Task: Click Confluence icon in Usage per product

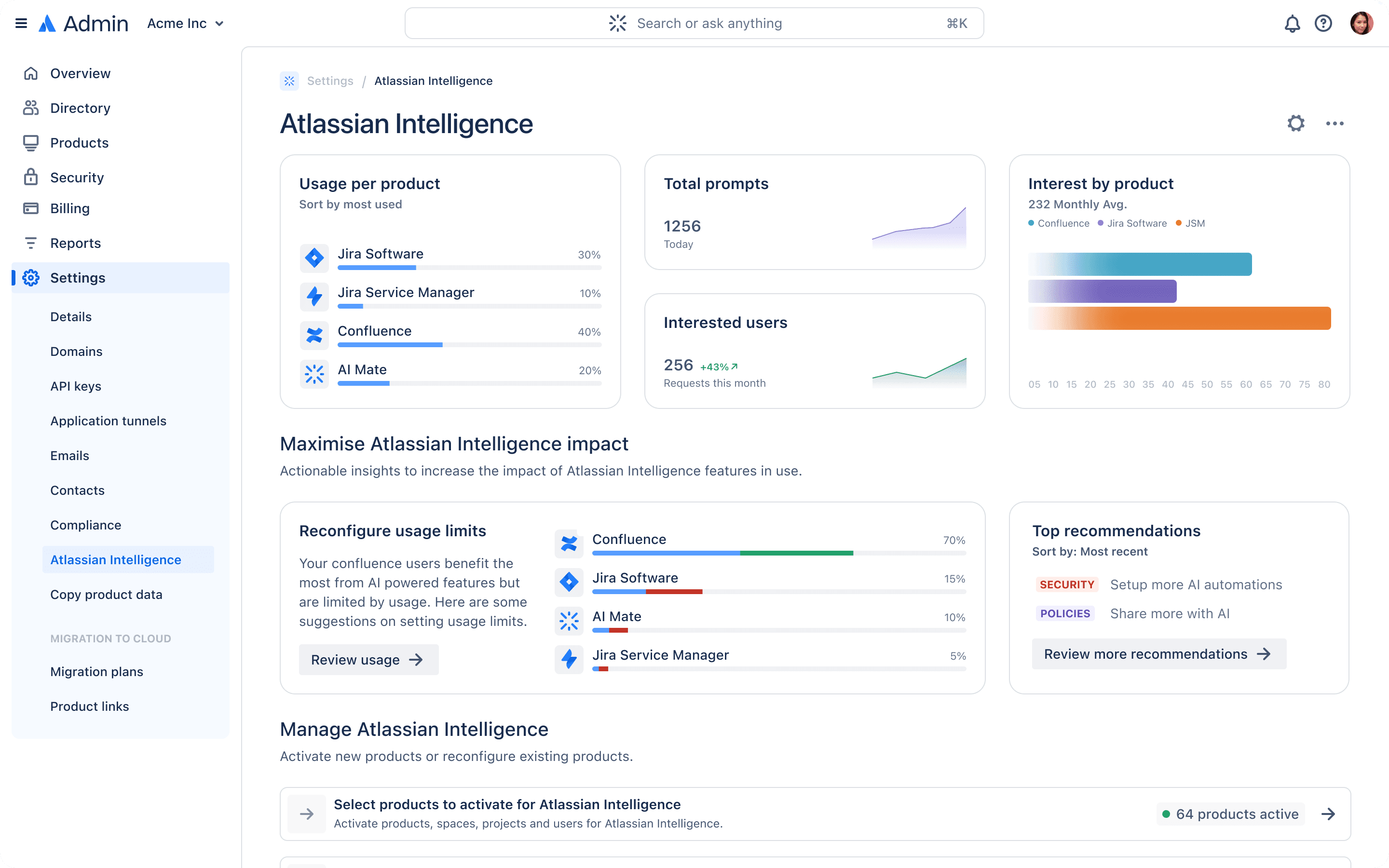Action: (314, 335)
